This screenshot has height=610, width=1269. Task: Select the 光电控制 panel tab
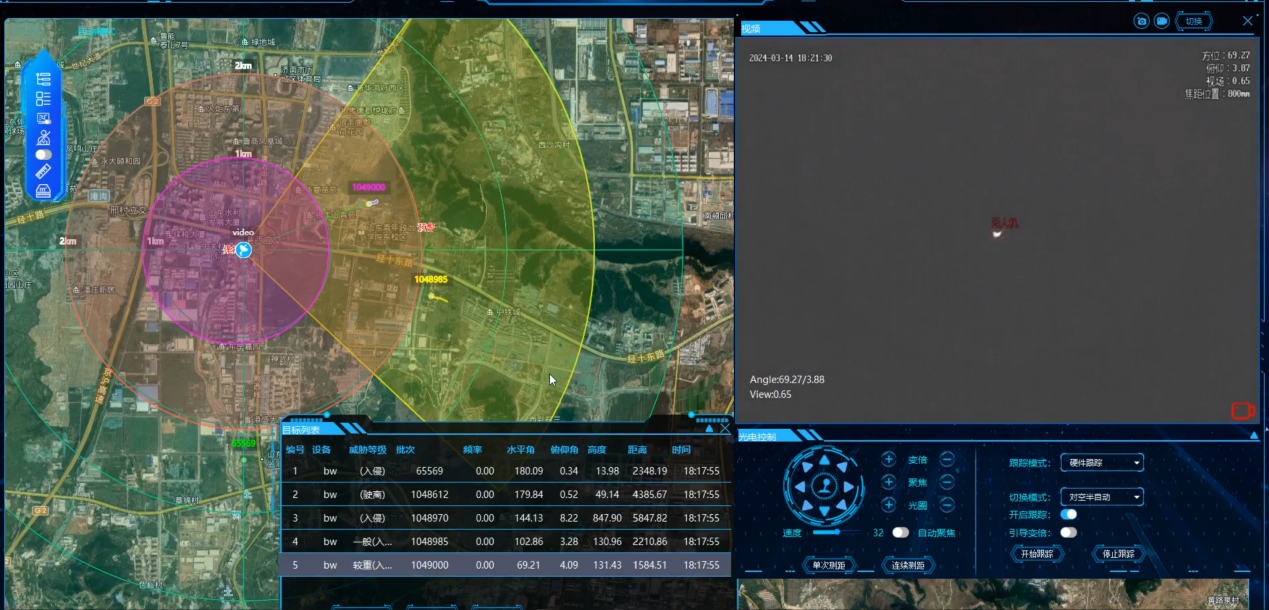click(758, 436)
